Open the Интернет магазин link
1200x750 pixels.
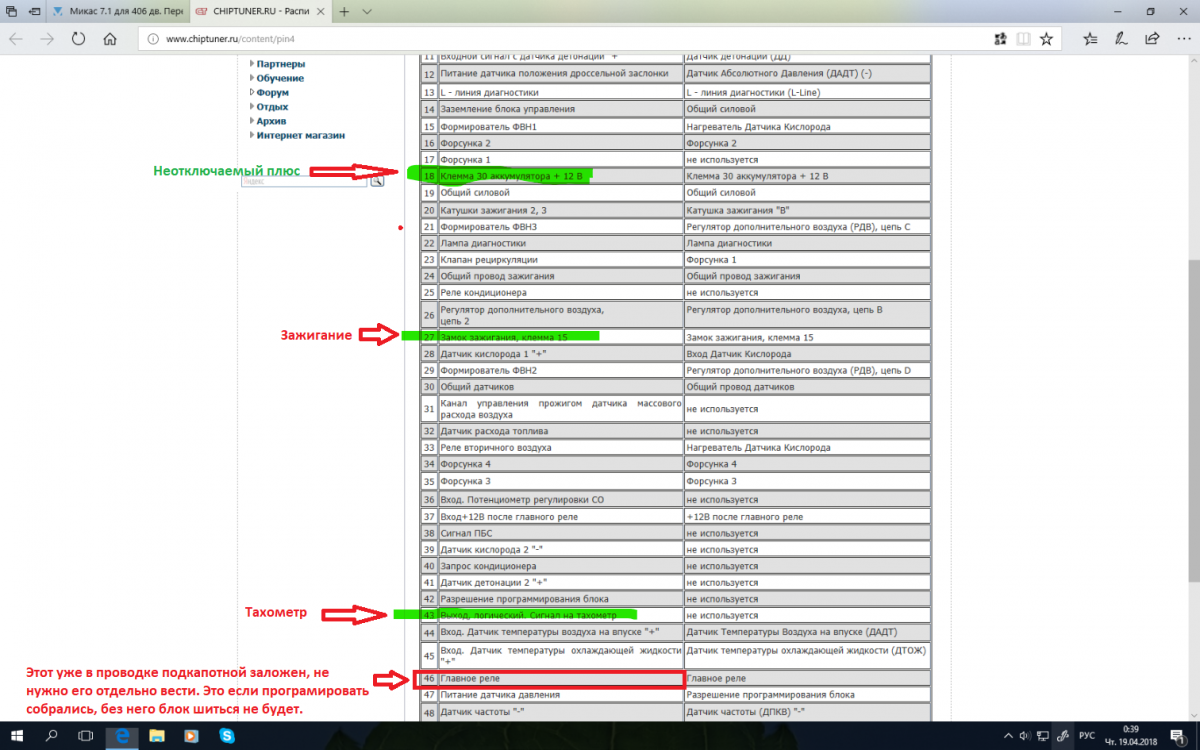tap(300, 135)
